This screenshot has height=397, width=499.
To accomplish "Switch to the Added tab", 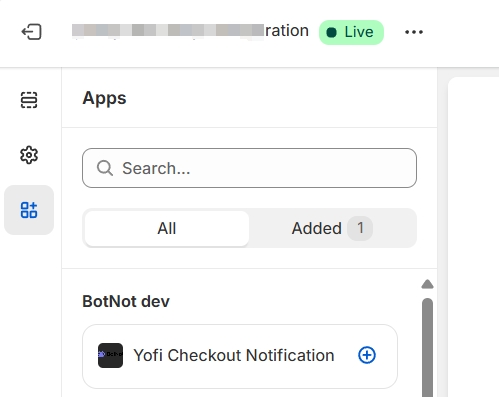I will [x=332, y=228].
